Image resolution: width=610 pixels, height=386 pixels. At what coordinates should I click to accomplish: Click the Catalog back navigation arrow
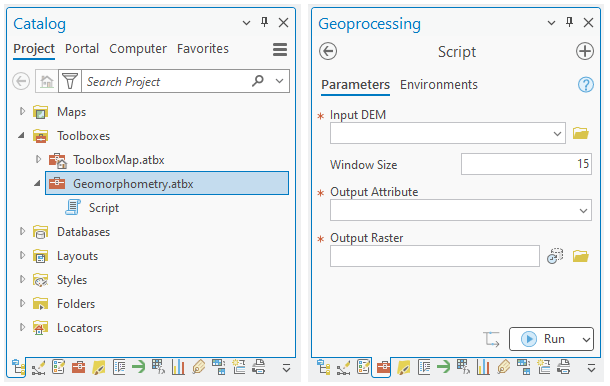coord(21,81)
